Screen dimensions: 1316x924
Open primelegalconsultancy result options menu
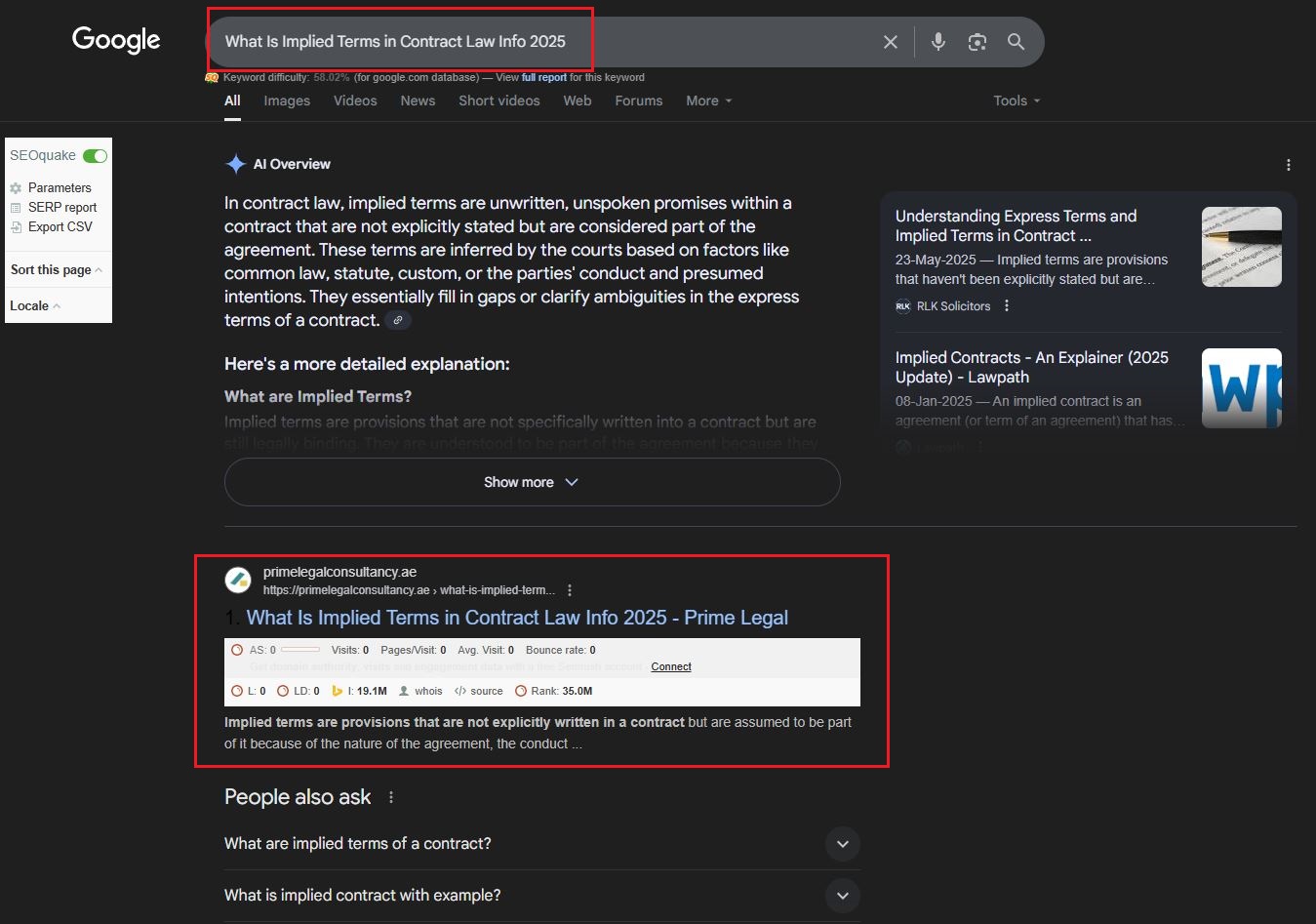(x=570, y=590)
